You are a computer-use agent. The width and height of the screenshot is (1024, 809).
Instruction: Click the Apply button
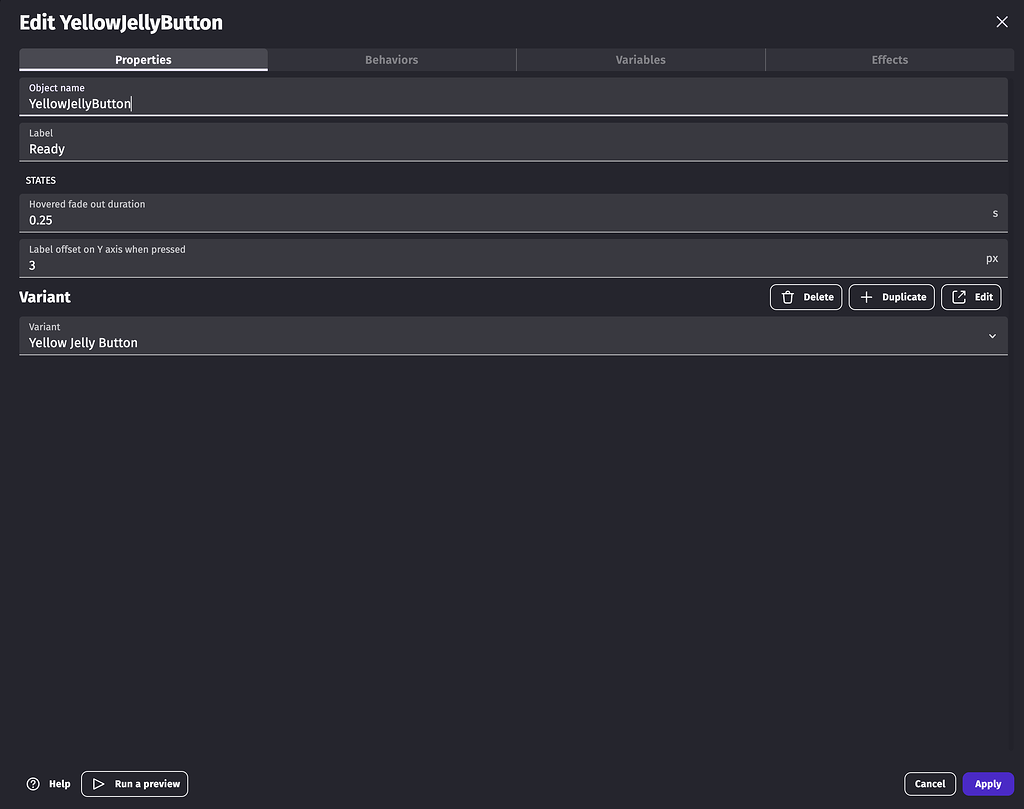coord(987,784)
